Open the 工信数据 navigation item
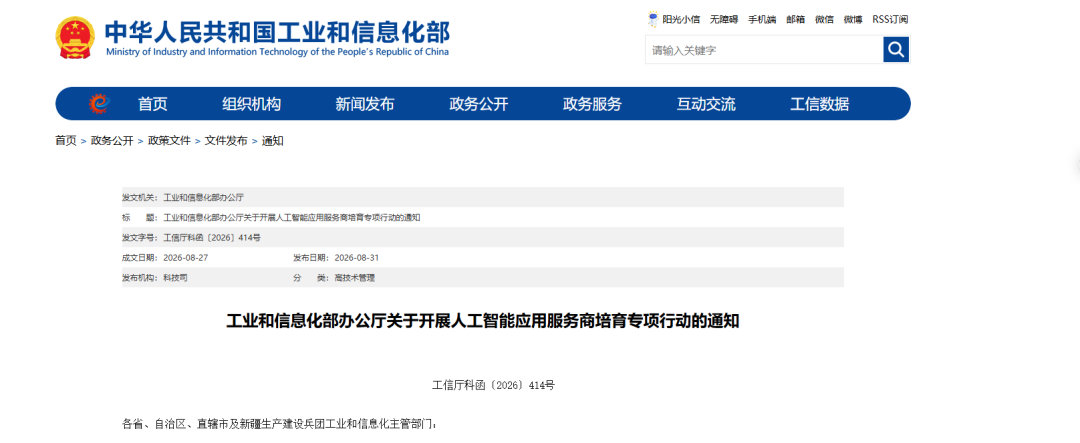1080x443 pixels. coord(820,104)
